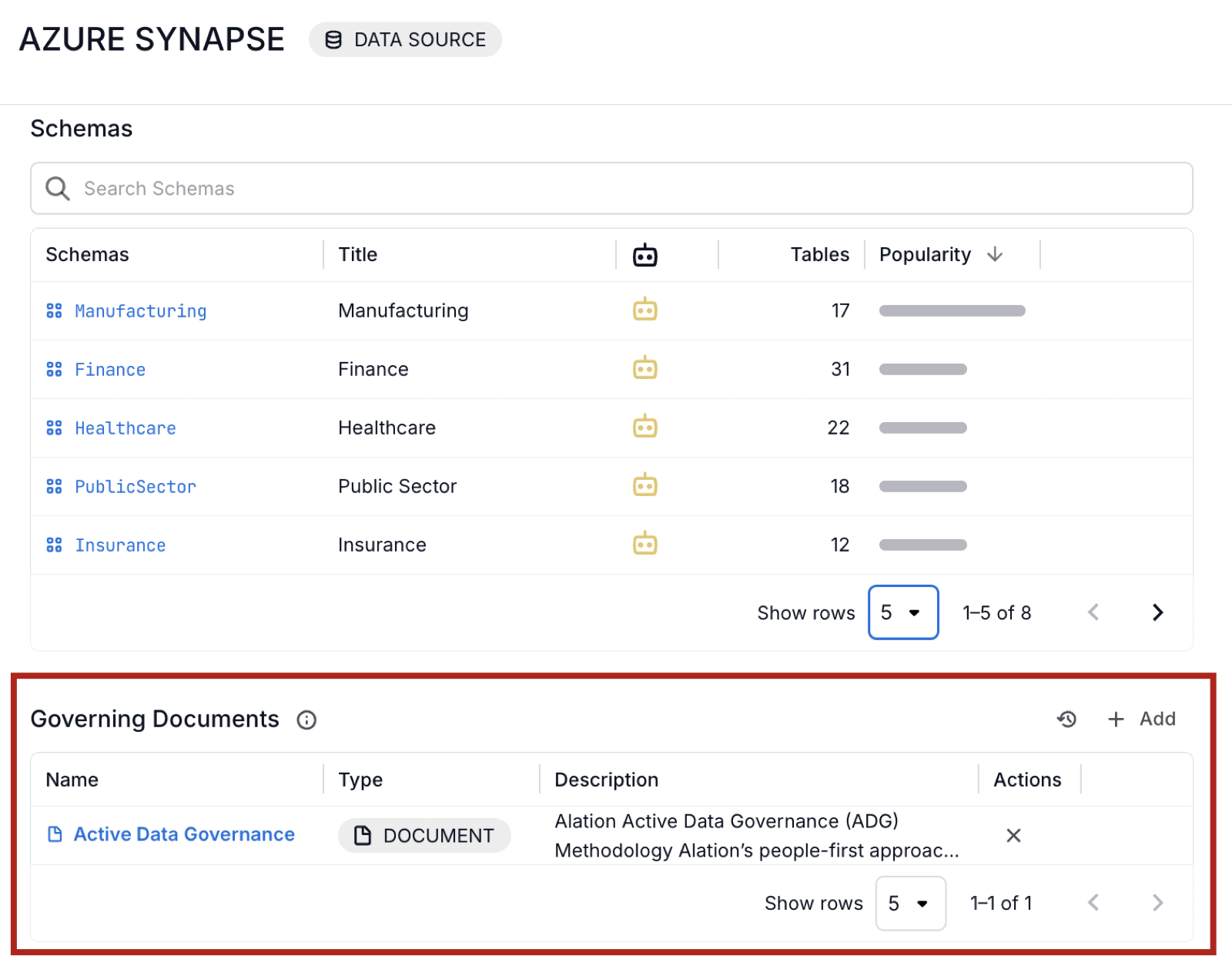Open the PublicSector schema link
Screen dimensions: 1232x966
[x=136, y=487]
